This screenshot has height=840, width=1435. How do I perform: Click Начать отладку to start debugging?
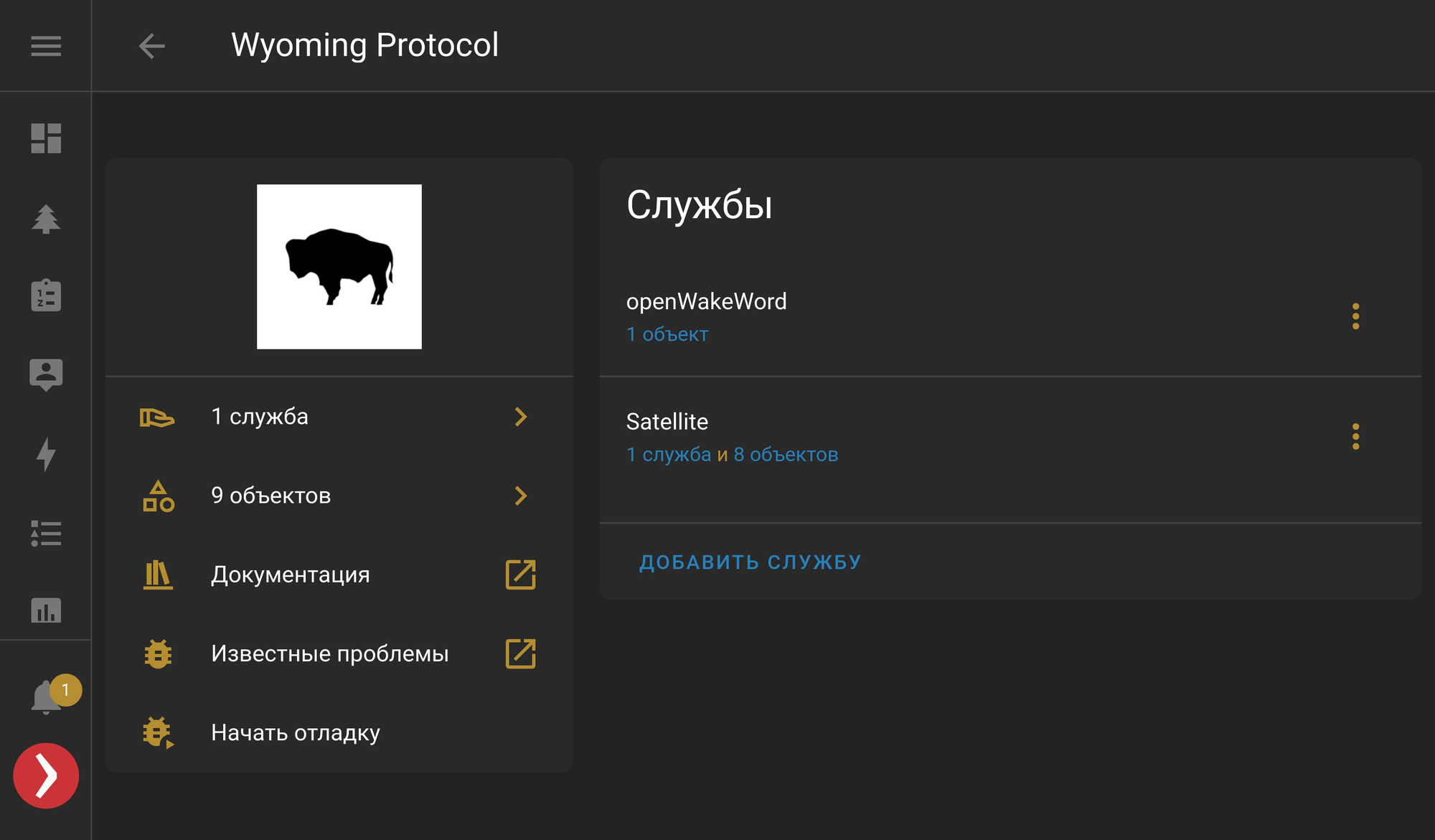[339, 732]
